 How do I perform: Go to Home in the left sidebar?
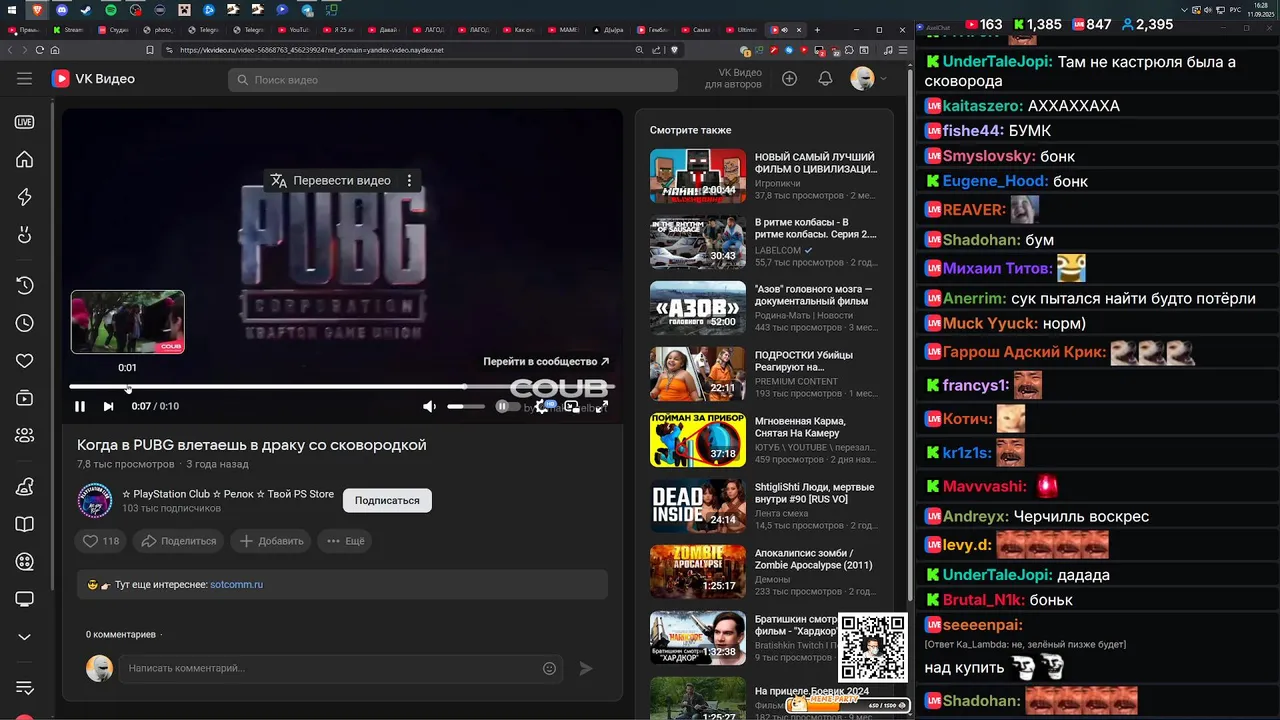click(25, 160)
